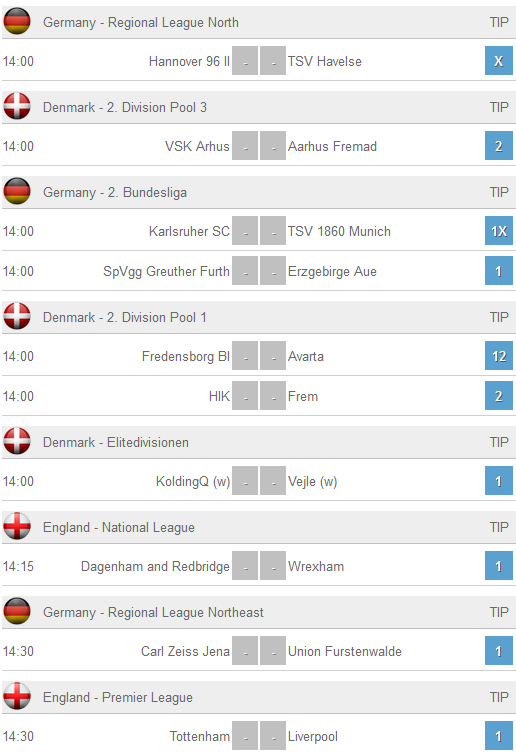The height and width of the screenshot is (754, 516).
Task: Click the tip 2 box for HIK vs Frem
Action: [499, 396]
